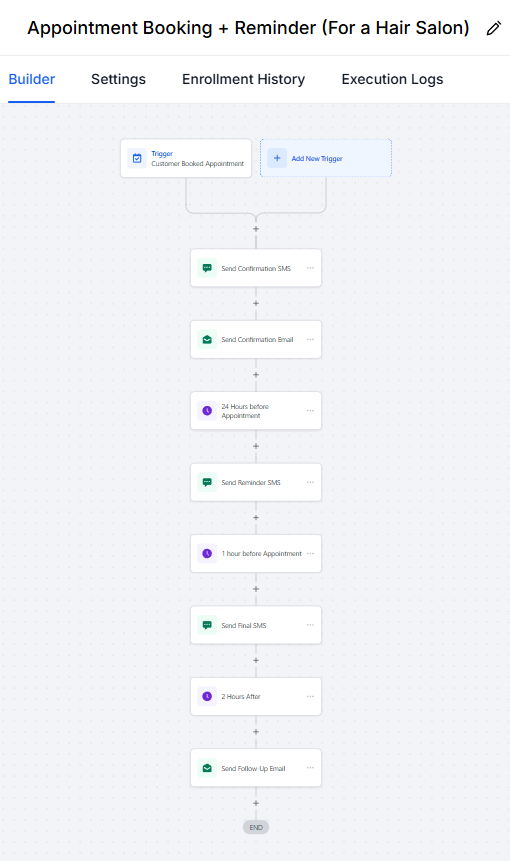Click the clock icon on 2 Hours After
Image resolution: width=510 pixels, height=861 pixels.
click(207, 696)
